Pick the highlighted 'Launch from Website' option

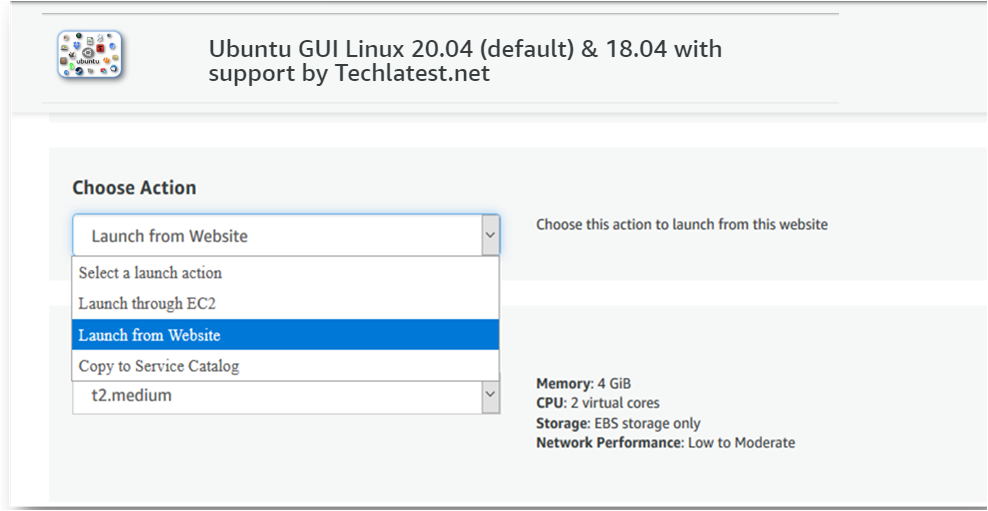tap(149, 335)
